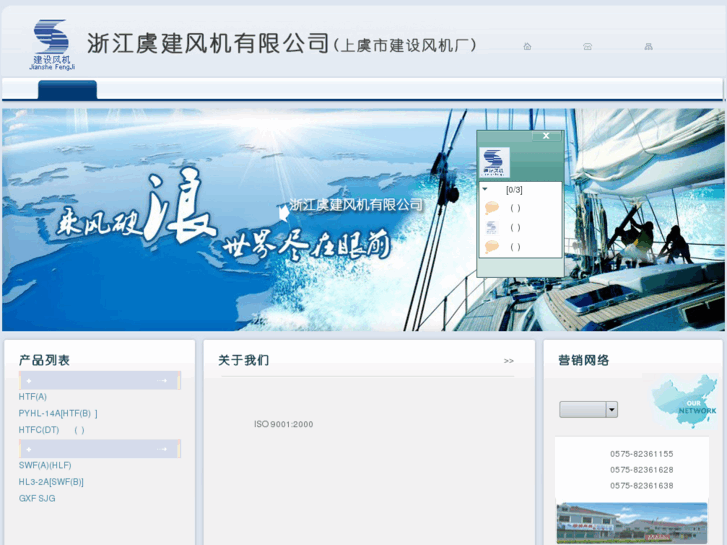Image resolution: width=727 pixels, height=545 pixels.
Task: Click the >> more link beside 关于我们
Action: pyautogui.click(x=509, y=361)
